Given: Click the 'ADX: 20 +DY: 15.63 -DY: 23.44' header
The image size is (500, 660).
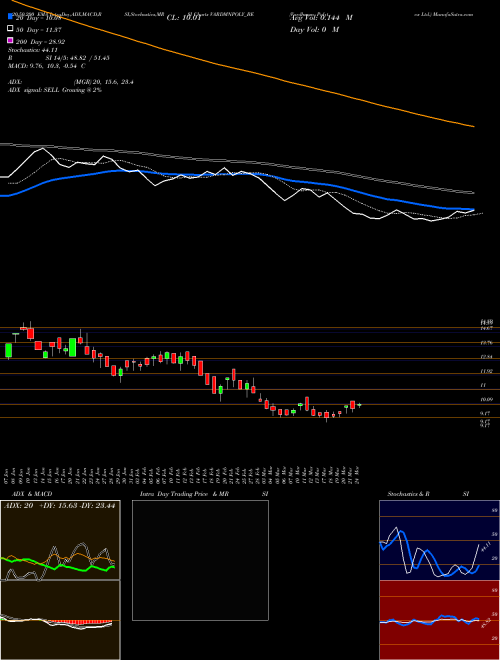Looking at the screenshot, I should coord(59,506).
